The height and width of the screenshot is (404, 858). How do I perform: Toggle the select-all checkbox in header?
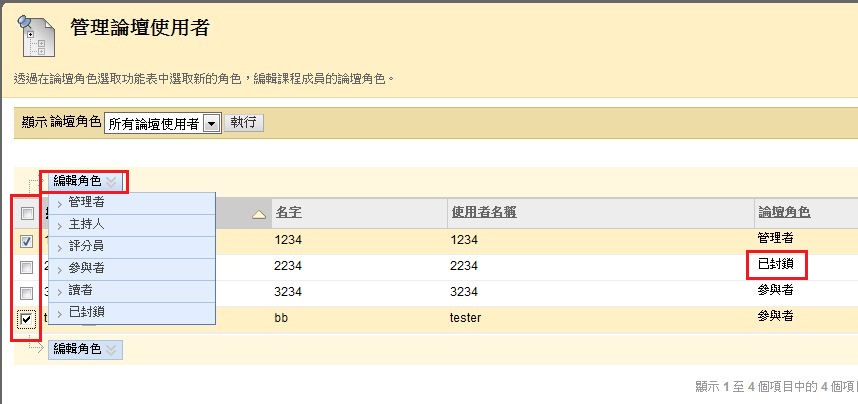[27, 213]
